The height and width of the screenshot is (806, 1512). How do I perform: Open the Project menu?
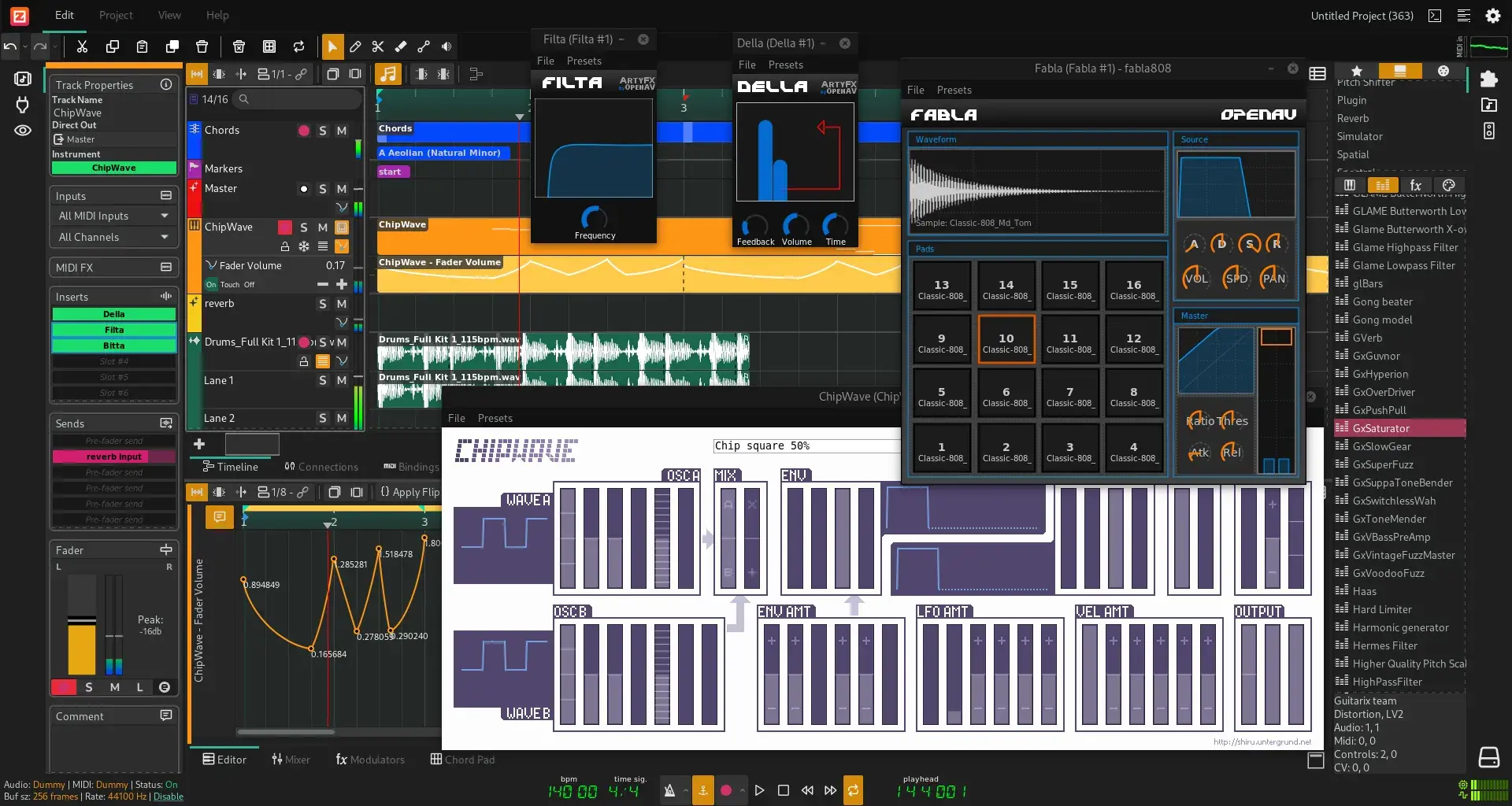[116, 15]
